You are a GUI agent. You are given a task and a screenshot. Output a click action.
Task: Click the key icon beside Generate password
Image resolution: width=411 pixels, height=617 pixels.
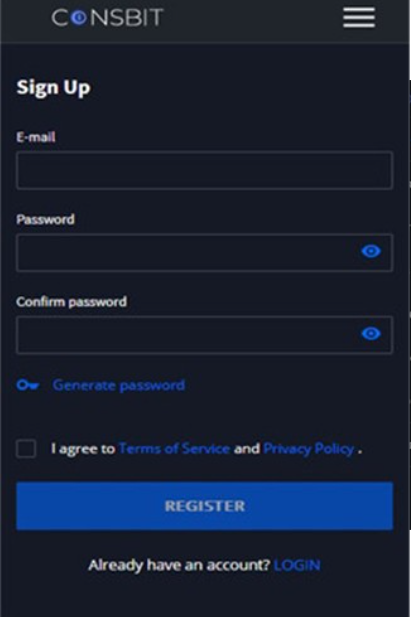[x=28, y=385]
